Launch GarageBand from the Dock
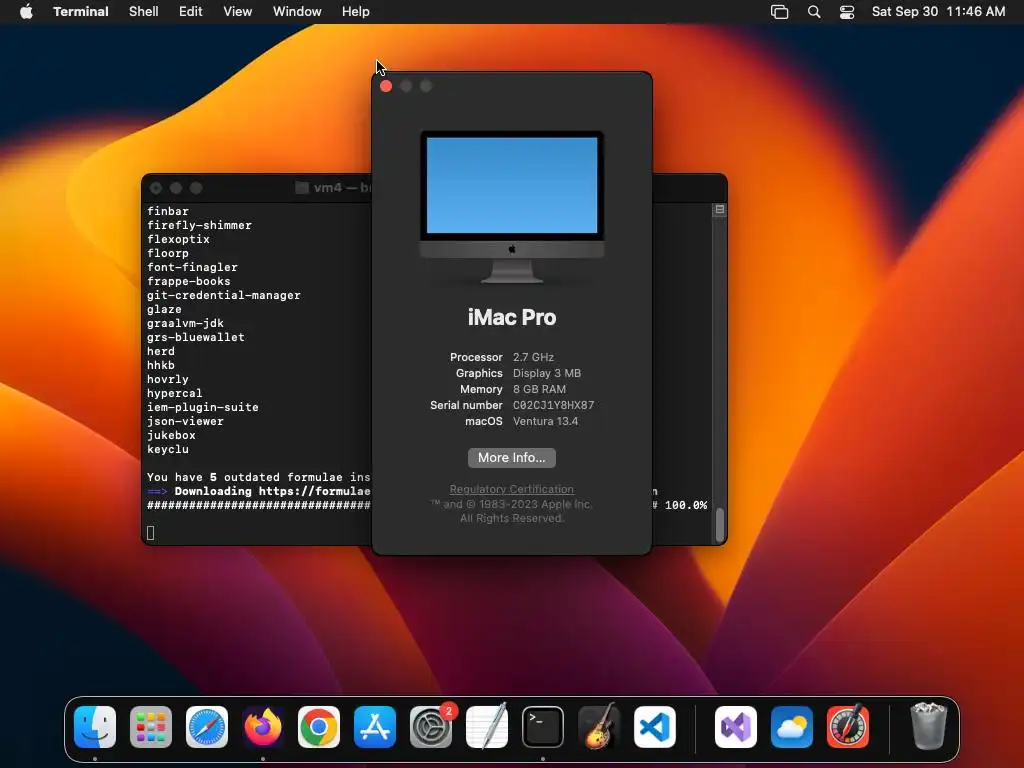Viewport: 1024px width, 768px height. pos(599,727)
